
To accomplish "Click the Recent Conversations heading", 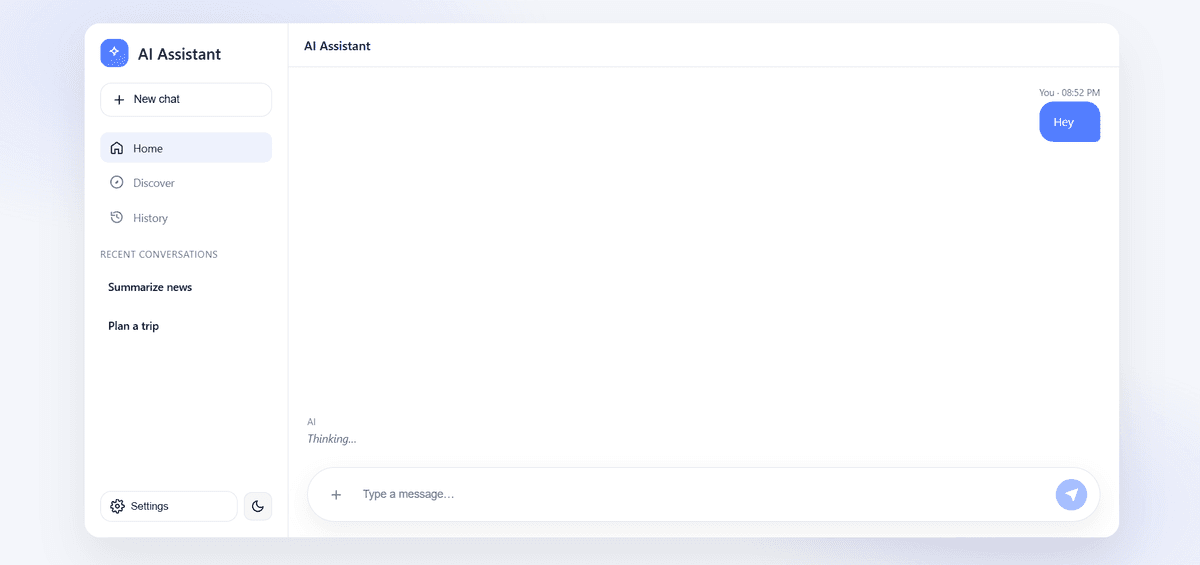I will [x=159, y=255].
